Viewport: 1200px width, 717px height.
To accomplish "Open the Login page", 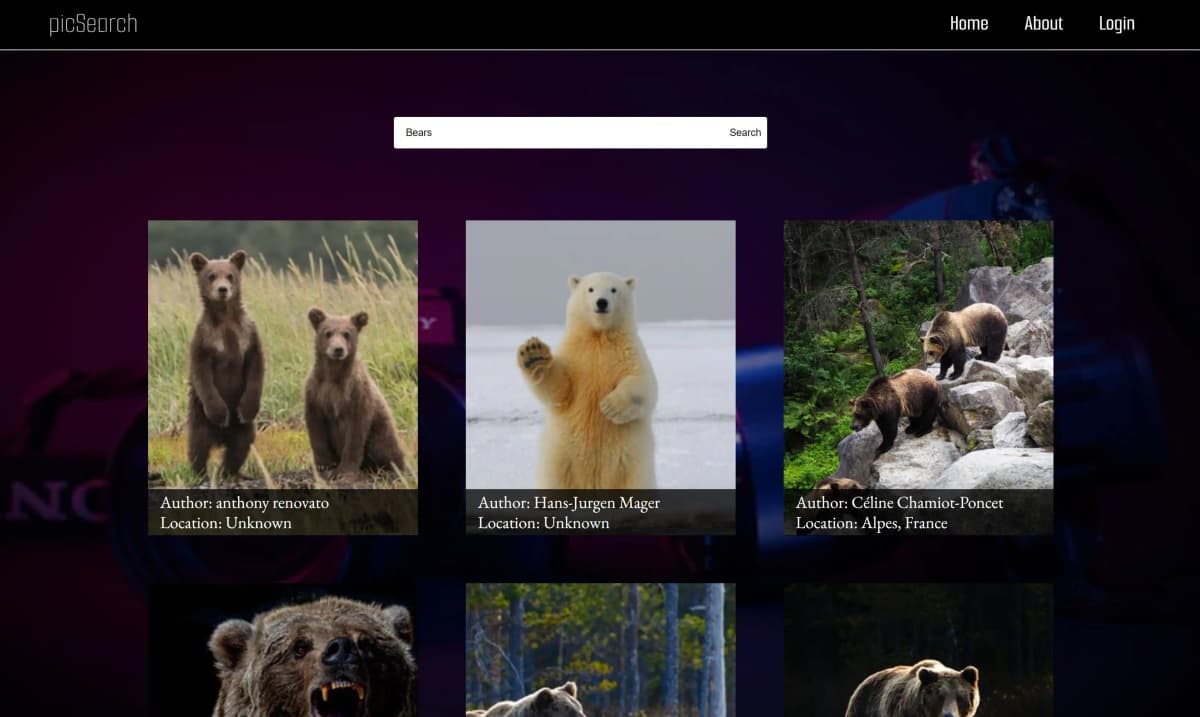I will pyautogui.click(x=1116, y=24).
